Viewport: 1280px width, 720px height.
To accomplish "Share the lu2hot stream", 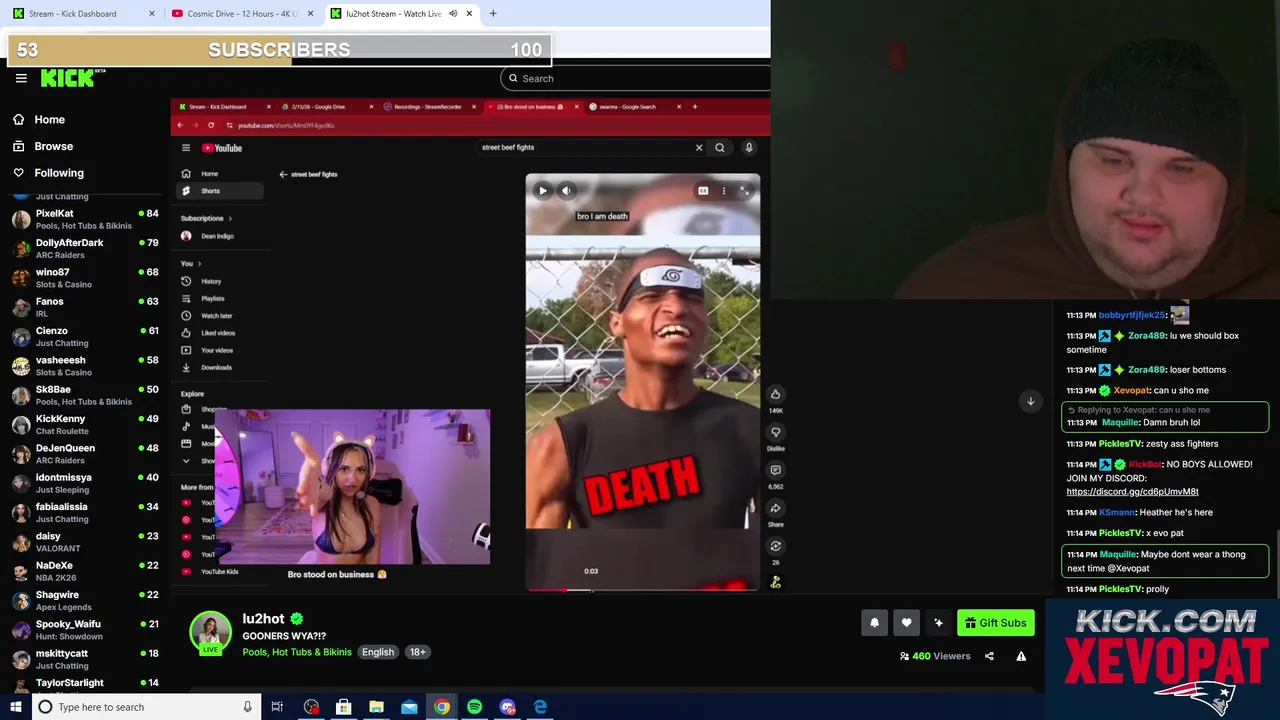I will [989, 656].
